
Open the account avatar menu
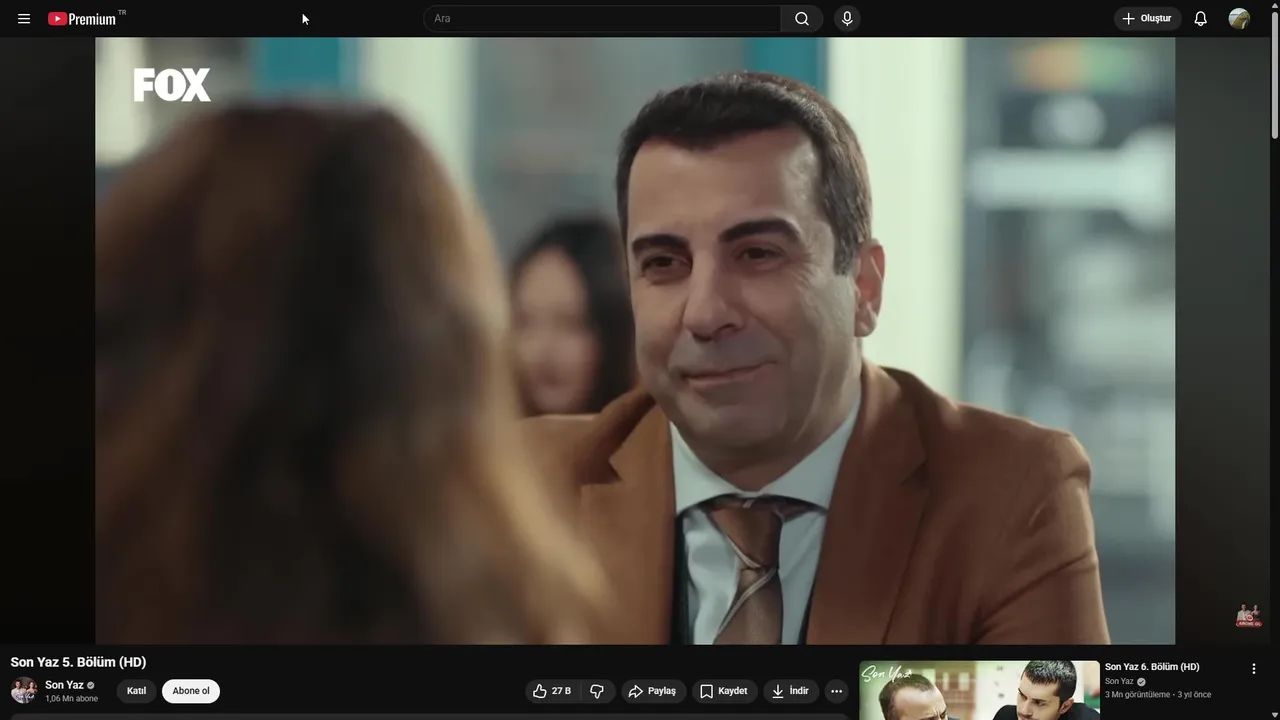pyautogui.click(x=1239, y=19)
